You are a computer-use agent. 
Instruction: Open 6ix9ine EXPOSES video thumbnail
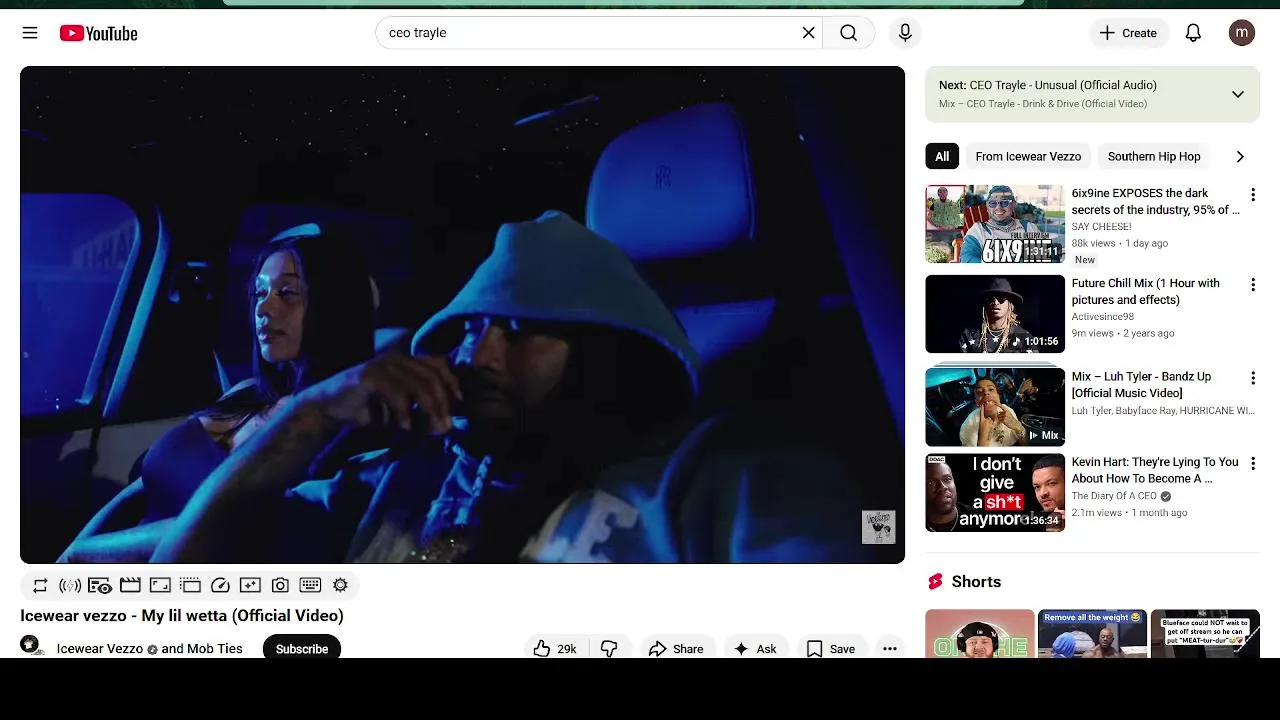pyautogui.click(x=995, y=224)
